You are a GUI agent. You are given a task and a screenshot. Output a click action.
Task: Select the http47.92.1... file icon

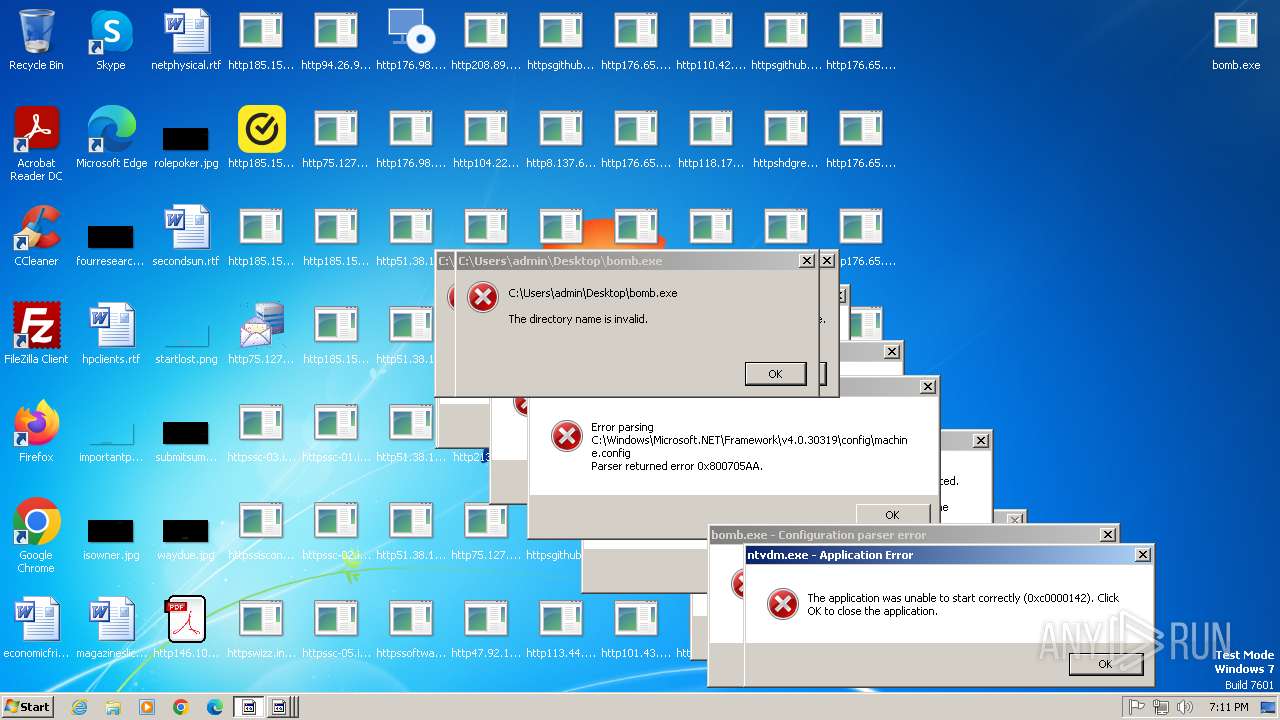tap(486, 628)
